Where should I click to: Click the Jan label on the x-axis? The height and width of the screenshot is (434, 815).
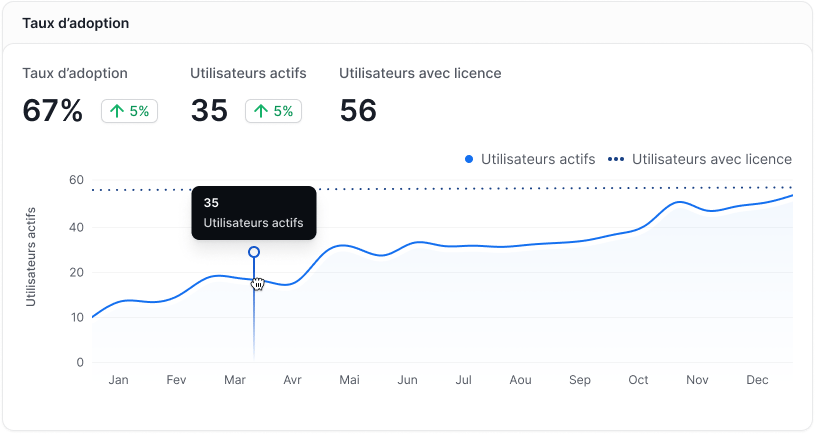(x=118, y=381)
